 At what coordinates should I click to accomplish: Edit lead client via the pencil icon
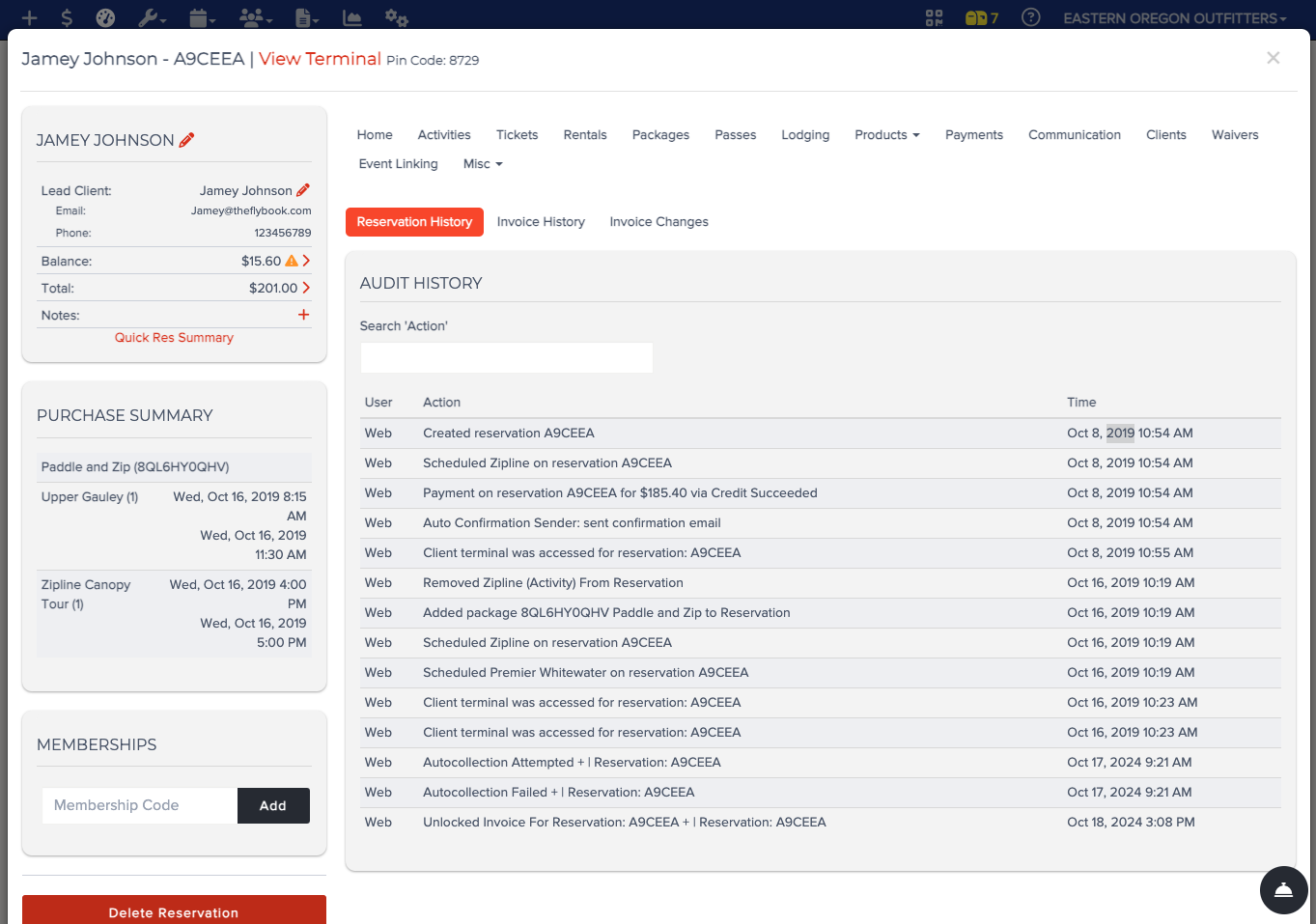point(303,190)
